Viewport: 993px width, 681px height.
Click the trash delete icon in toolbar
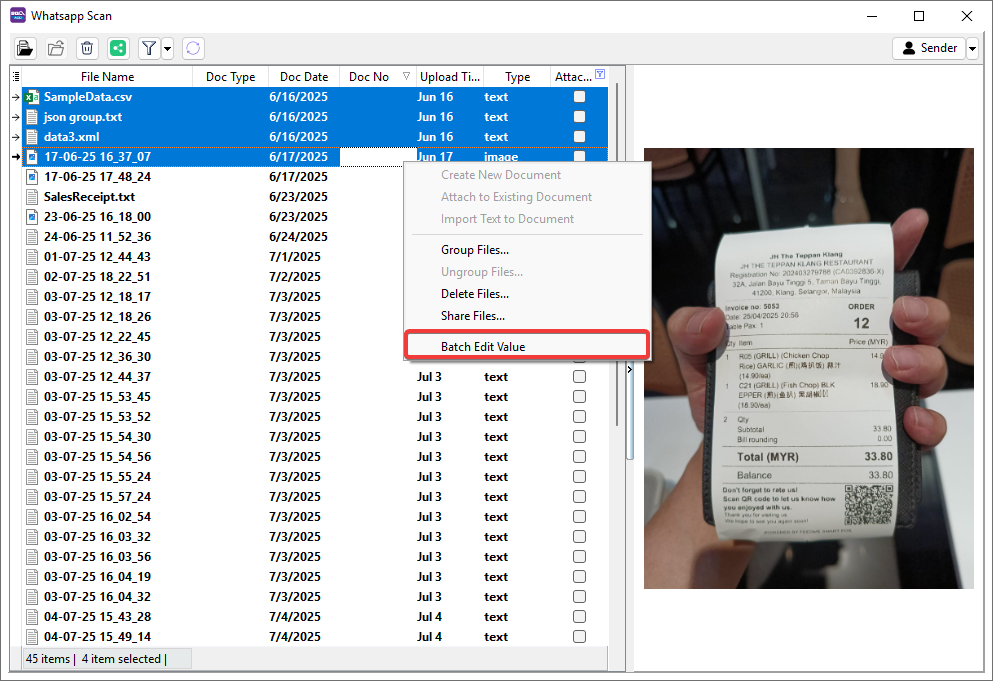click(87, 48)
